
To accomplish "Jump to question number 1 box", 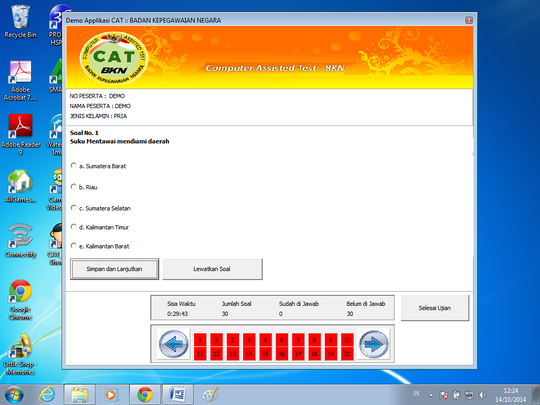I will [x=200, y=340].
